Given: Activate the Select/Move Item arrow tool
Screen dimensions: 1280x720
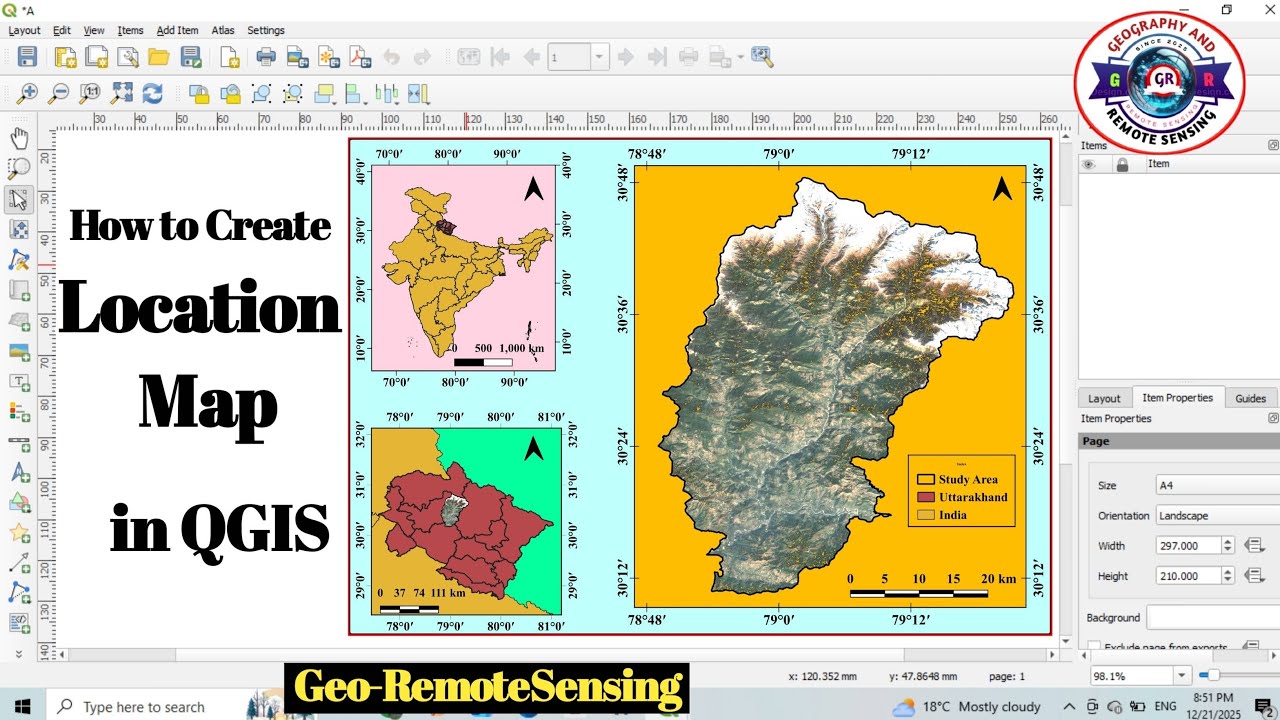Looking at the screenshot, I should click(18, 199).
